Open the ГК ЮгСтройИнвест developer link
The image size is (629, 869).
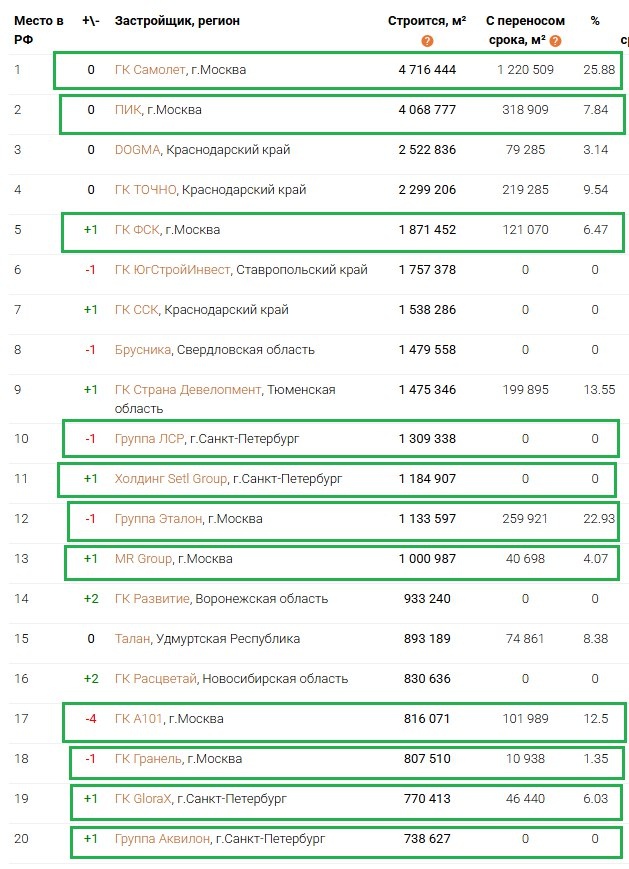172,269
